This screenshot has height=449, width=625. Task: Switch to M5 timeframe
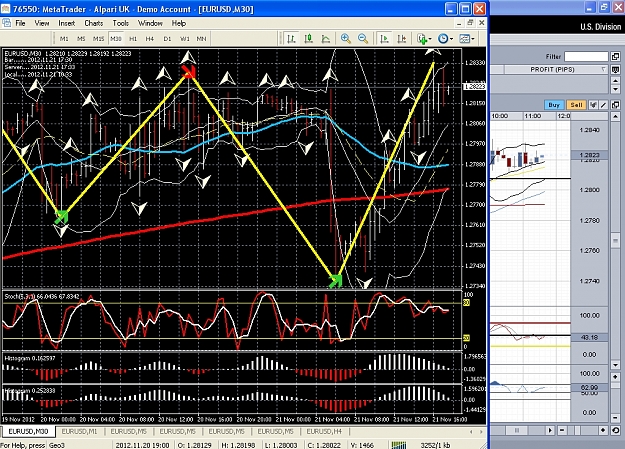pos(81,39)
